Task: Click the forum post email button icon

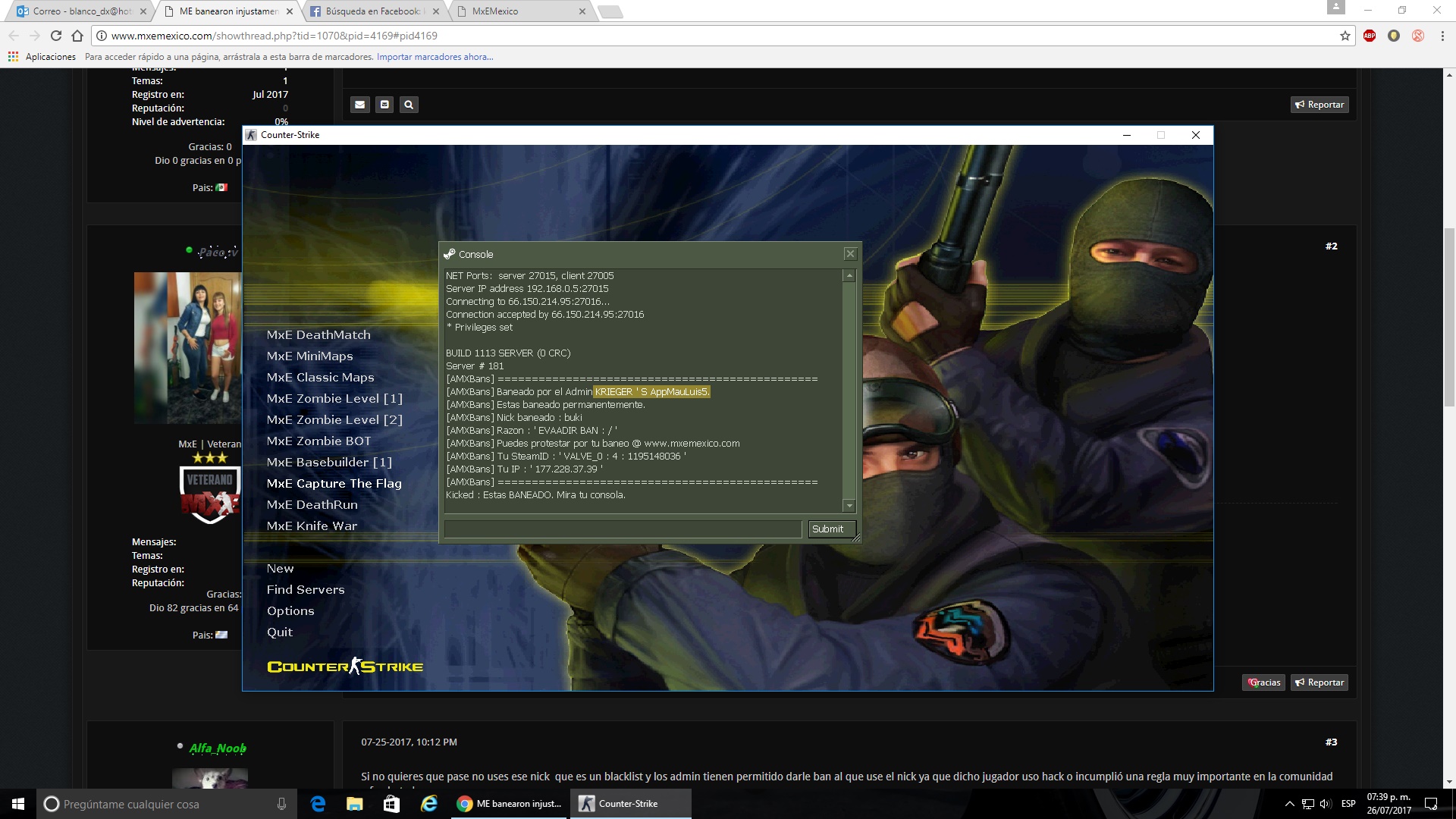Action: (384, 105)
